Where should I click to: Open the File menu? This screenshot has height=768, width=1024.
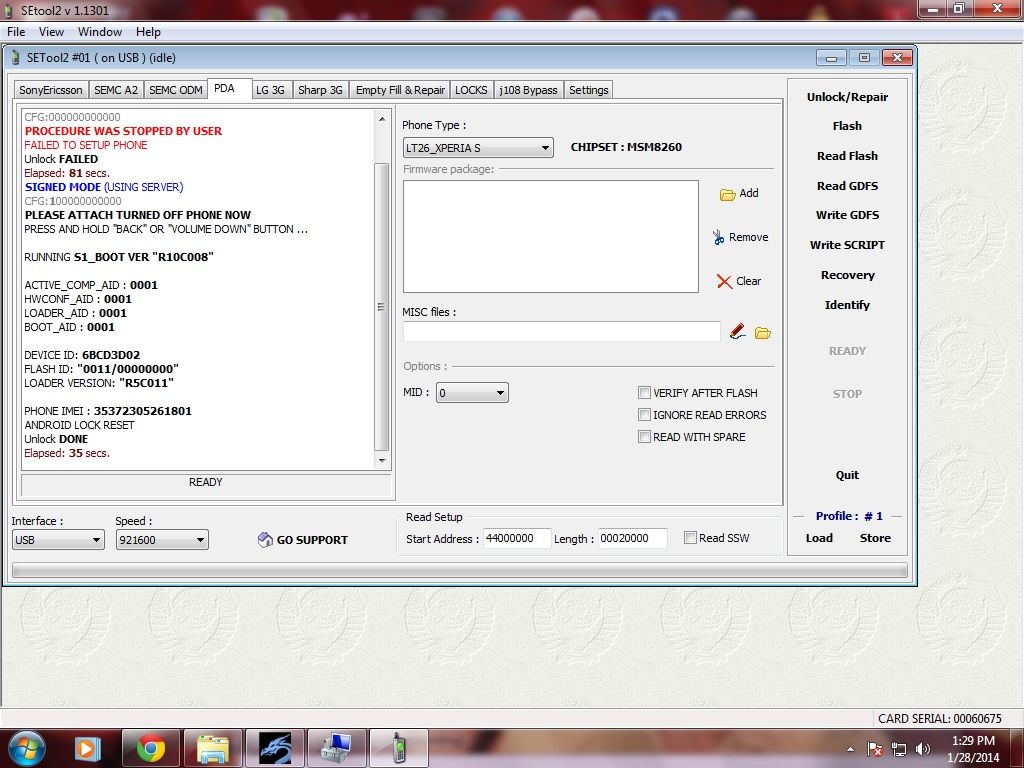tap(16, 32)
